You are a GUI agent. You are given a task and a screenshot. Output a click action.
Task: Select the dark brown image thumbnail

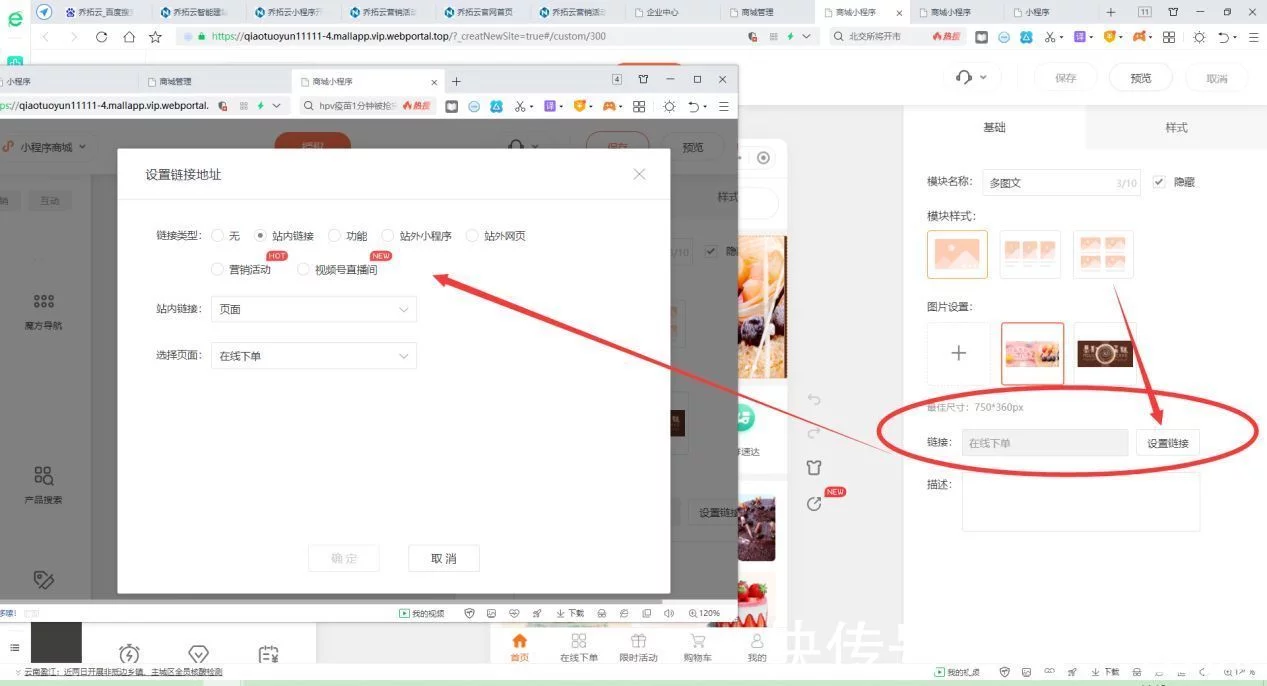(1105, 353)
